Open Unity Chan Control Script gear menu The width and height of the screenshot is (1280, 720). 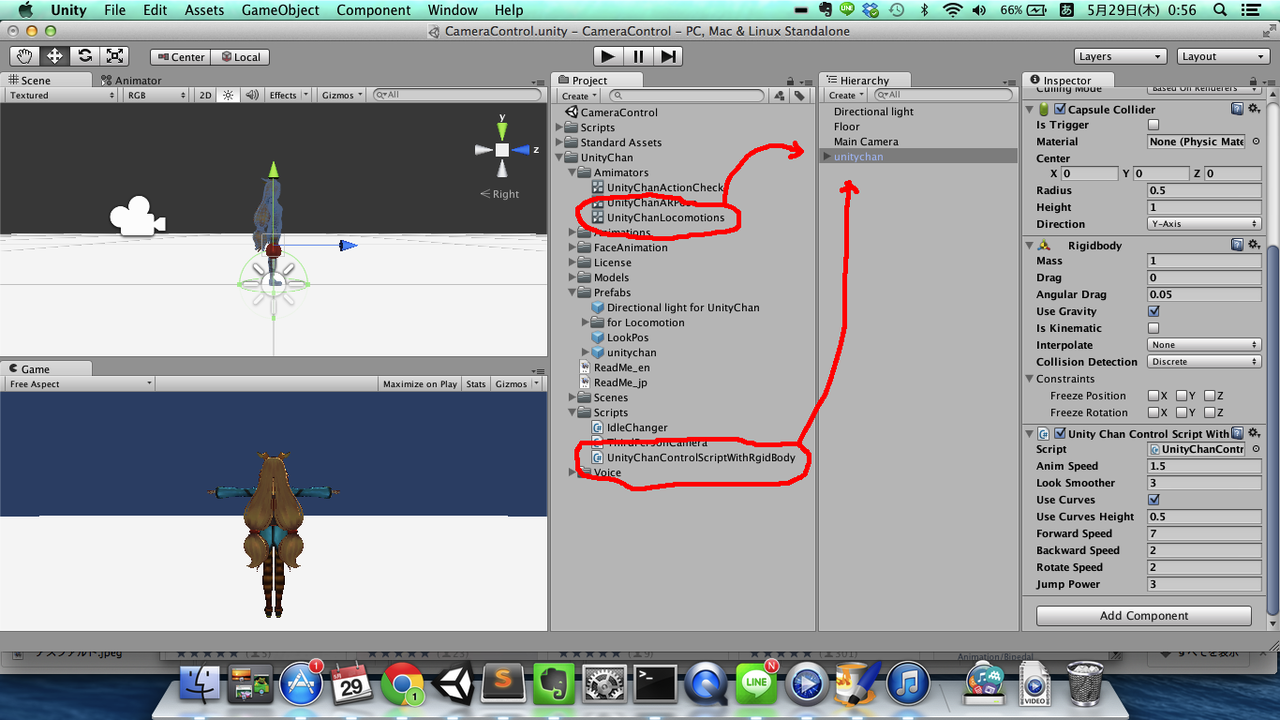(1253, 434)
